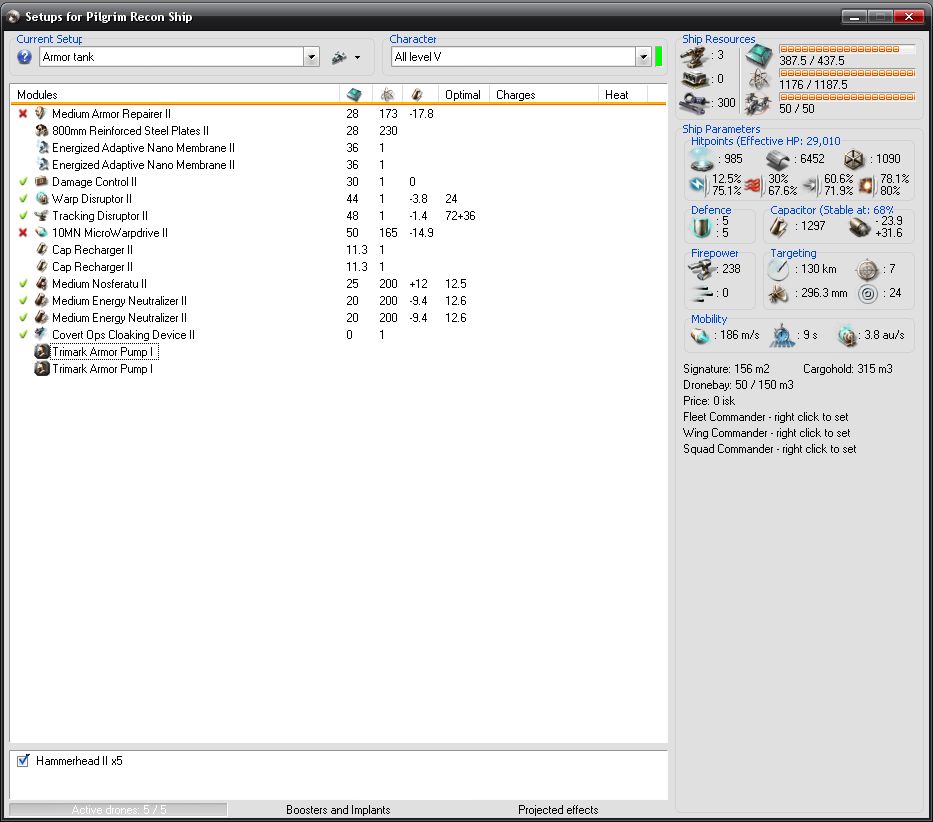
Task: Toggle the Damage Control II active checkmark
Action: pos(23,182)
